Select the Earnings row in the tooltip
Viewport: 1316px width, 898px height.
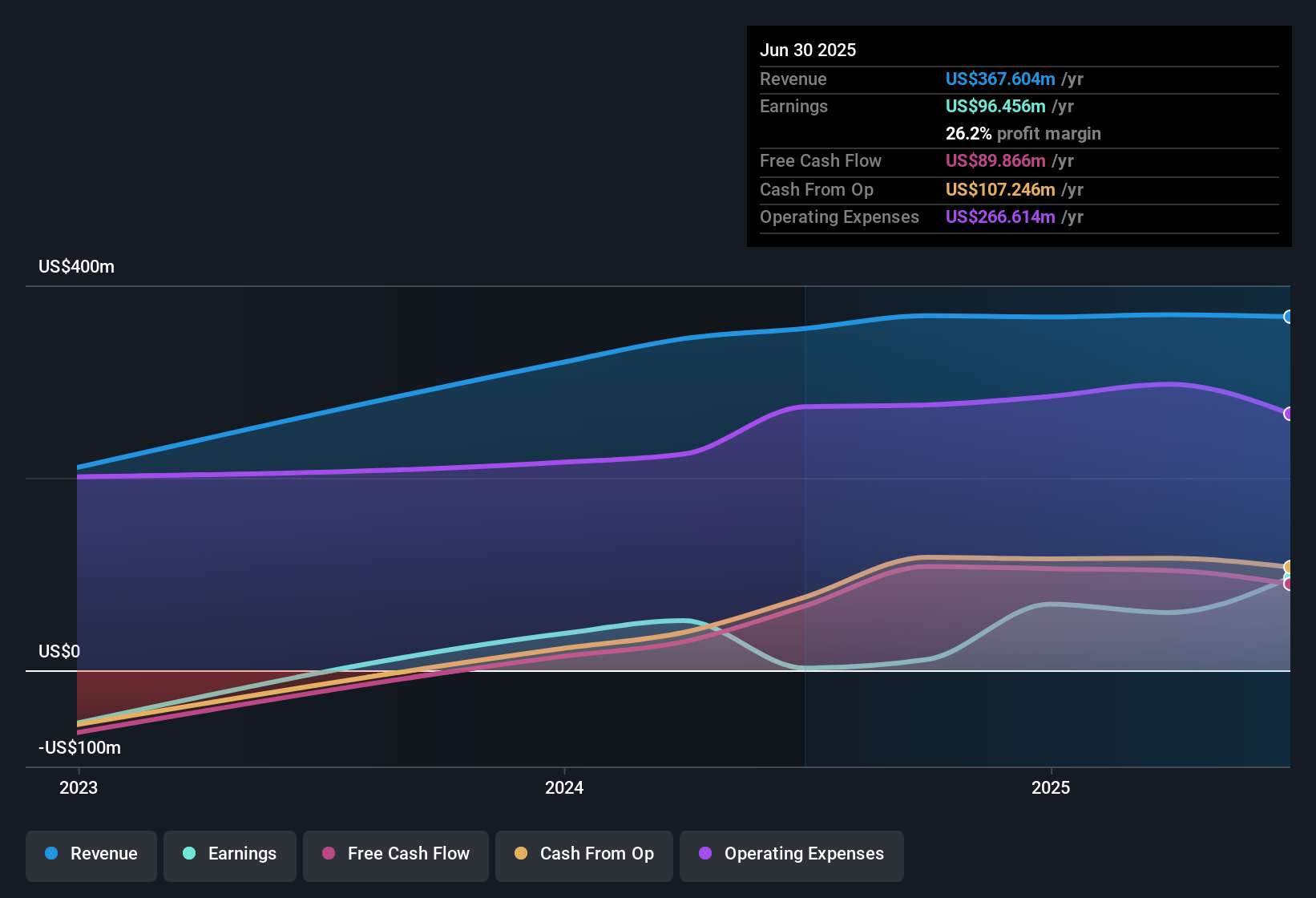pos(922,106)
